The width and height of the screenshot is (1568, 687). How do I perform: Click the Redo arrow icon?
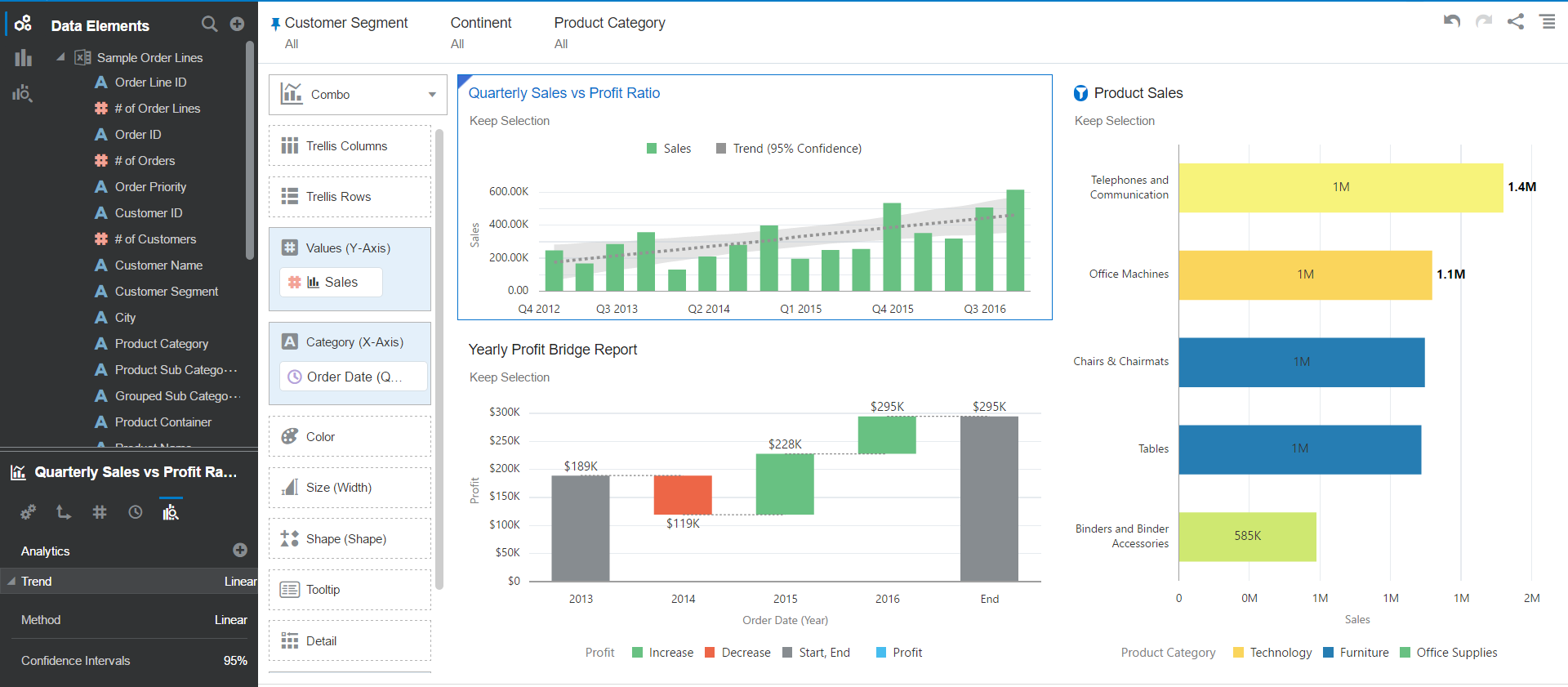coord(1484,21)
